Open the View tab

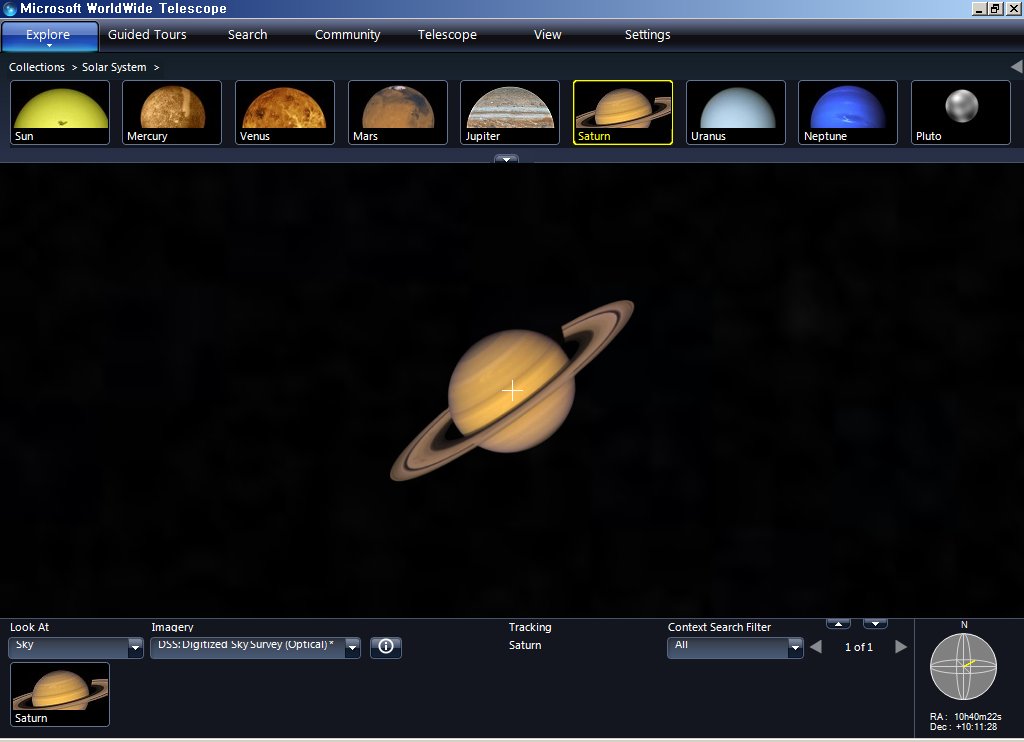547,35
